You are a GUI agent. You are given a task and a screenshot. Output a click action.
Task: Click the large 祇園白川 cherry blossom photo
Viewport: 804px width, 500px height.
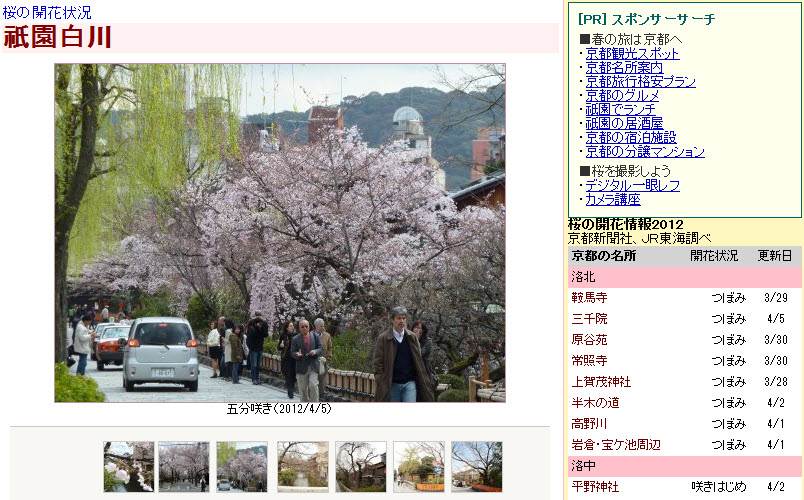(x=280, y=233)
